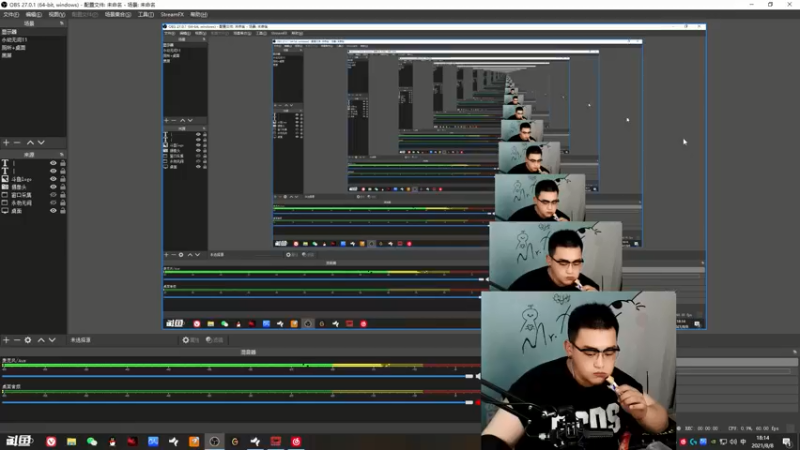Image resolution: width=800 pixels, height=450 pixels.
Task: Remove selected source with minus icon
Action: click(17, 340)
